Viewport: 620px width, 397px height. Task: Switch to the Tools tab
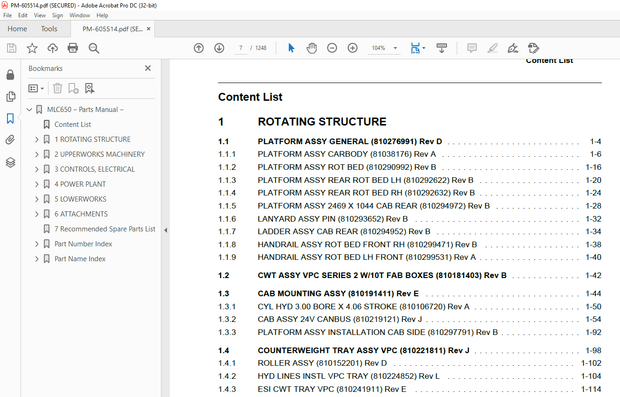[x=49, y=29]
